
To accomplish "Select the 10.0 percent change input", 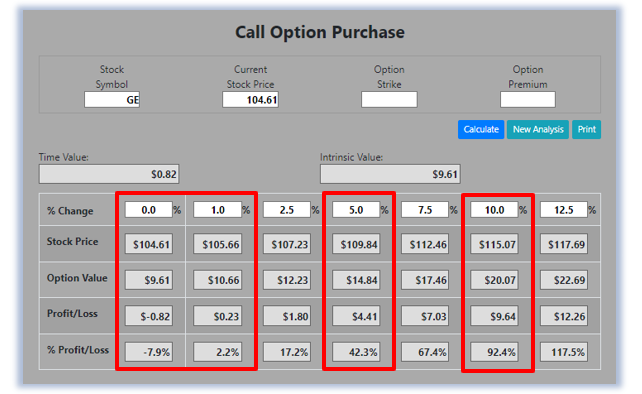I will point(494,210).
